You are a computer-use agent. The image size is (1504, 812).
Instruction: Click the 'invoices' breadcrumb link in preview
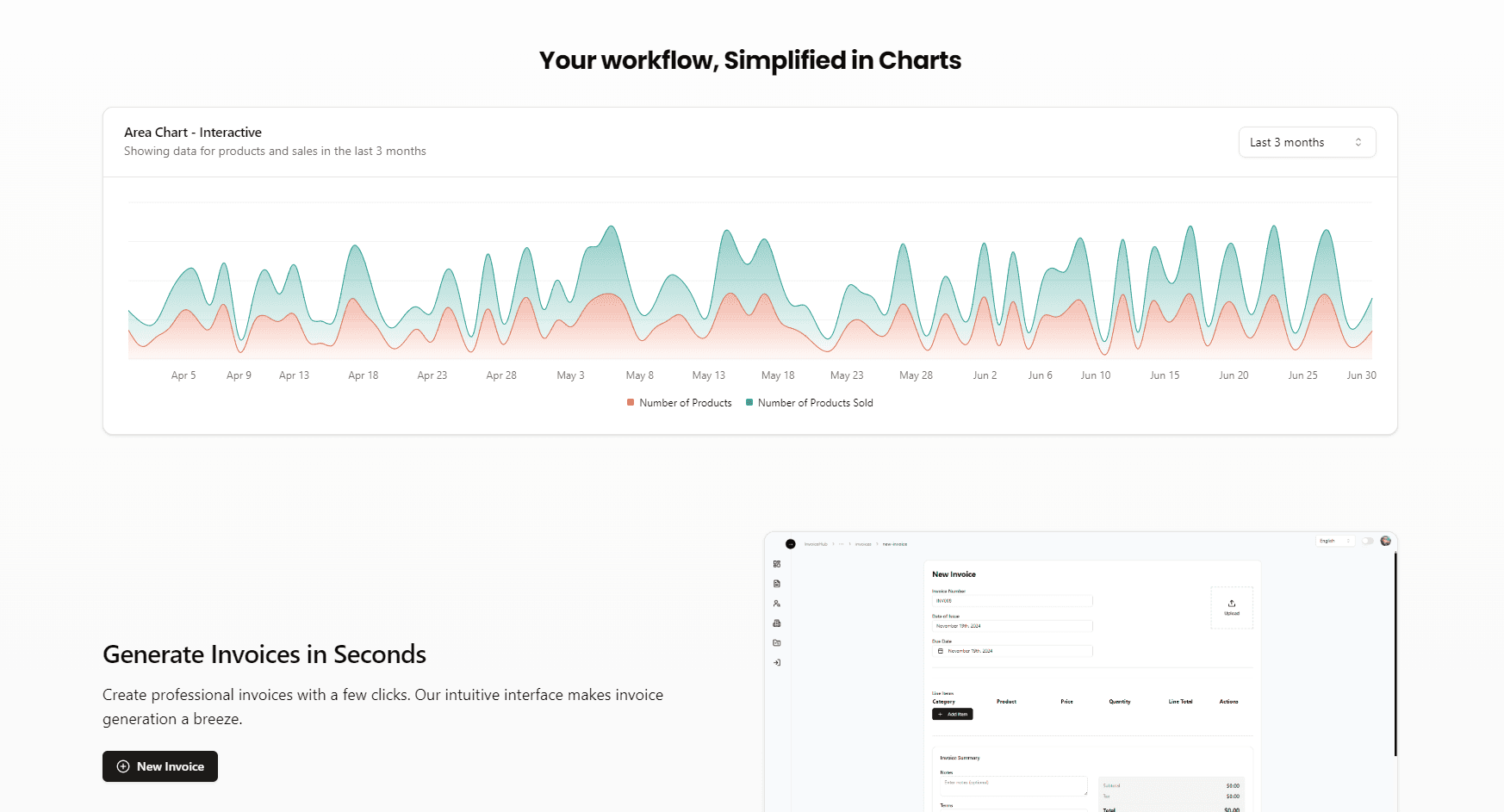pos(863,544)
